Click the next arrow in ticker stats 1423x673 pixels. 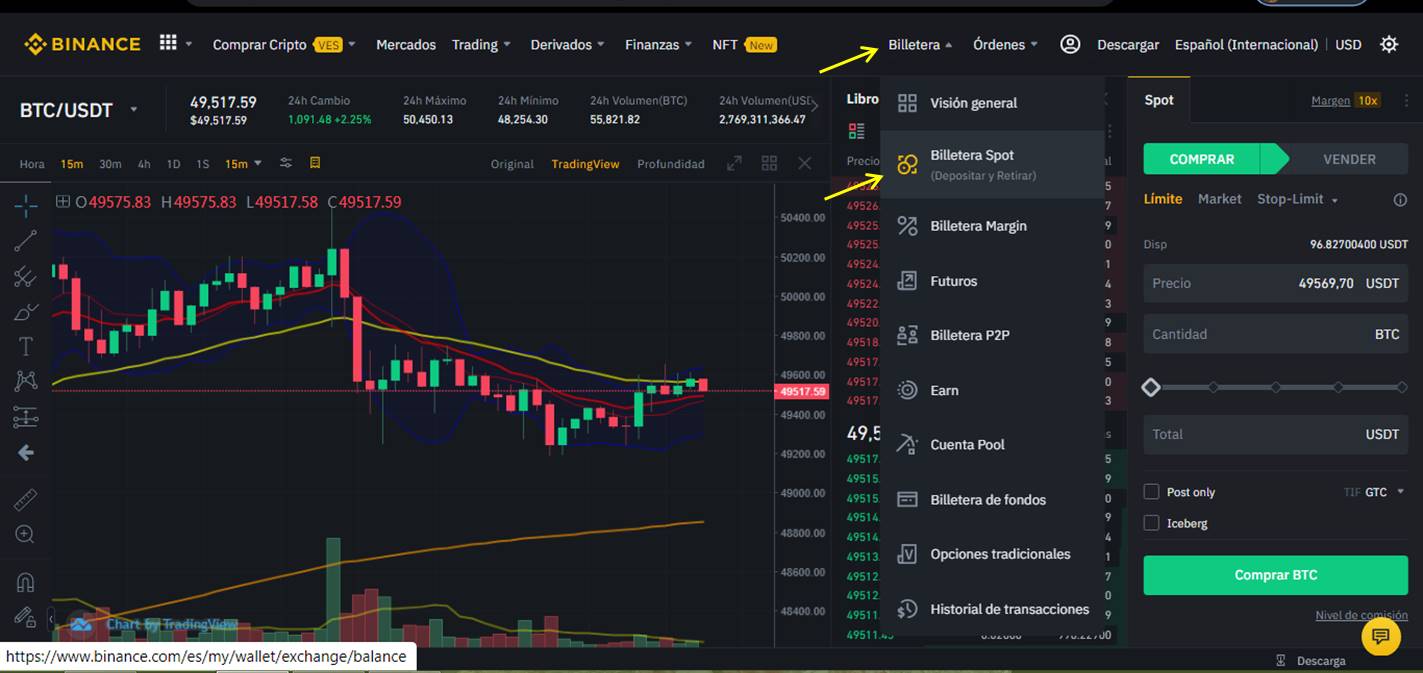click(815, 107)
